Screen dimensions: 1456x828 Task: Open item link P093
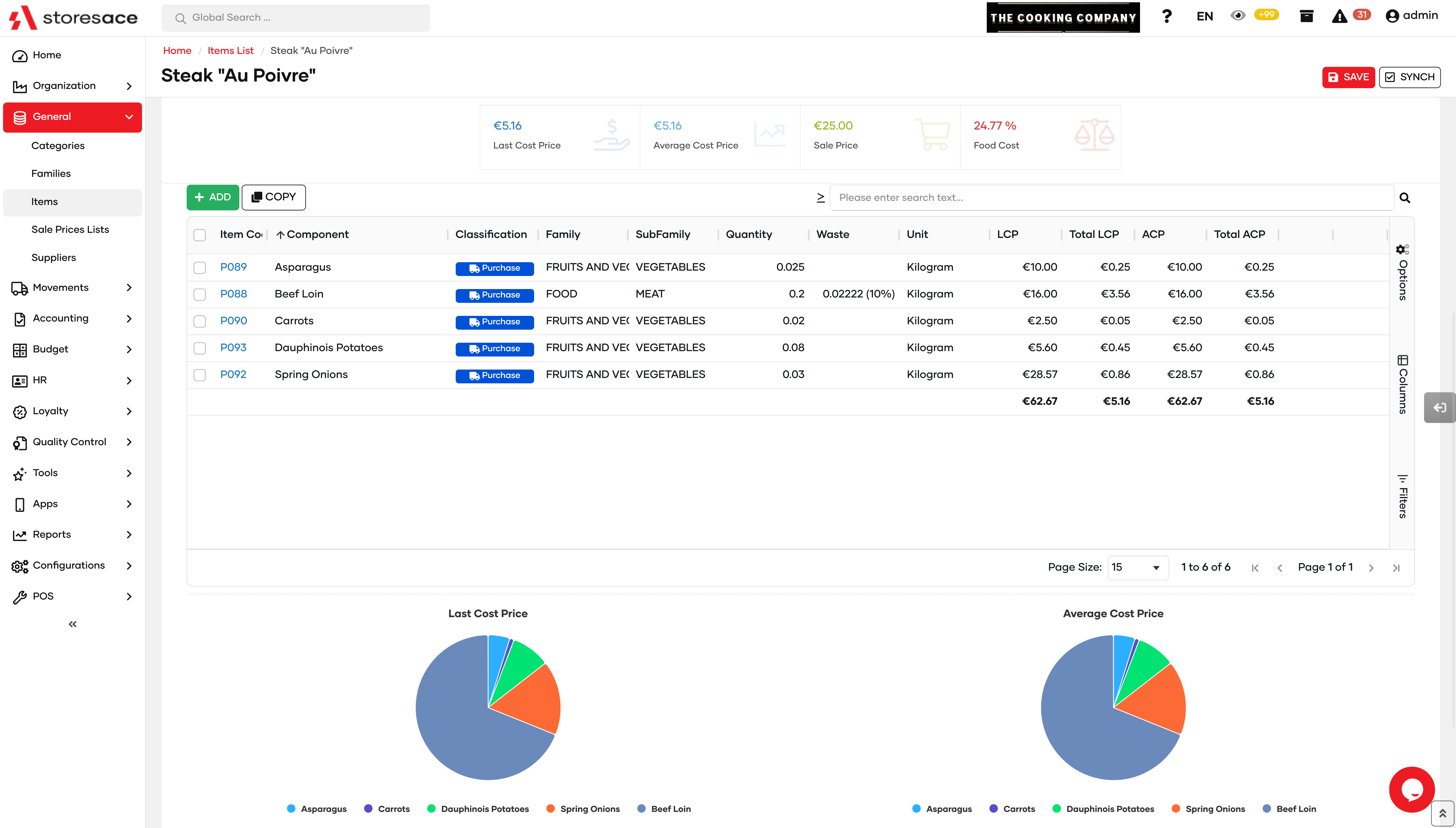[233, 348]
